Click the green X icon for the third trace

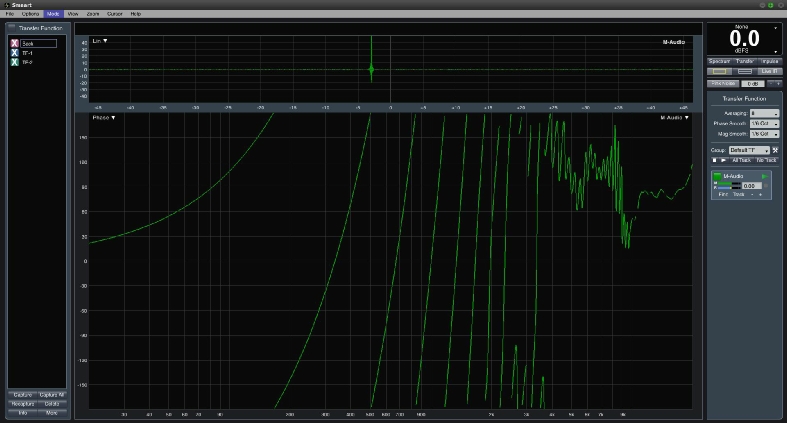click(x=14, y=62)
